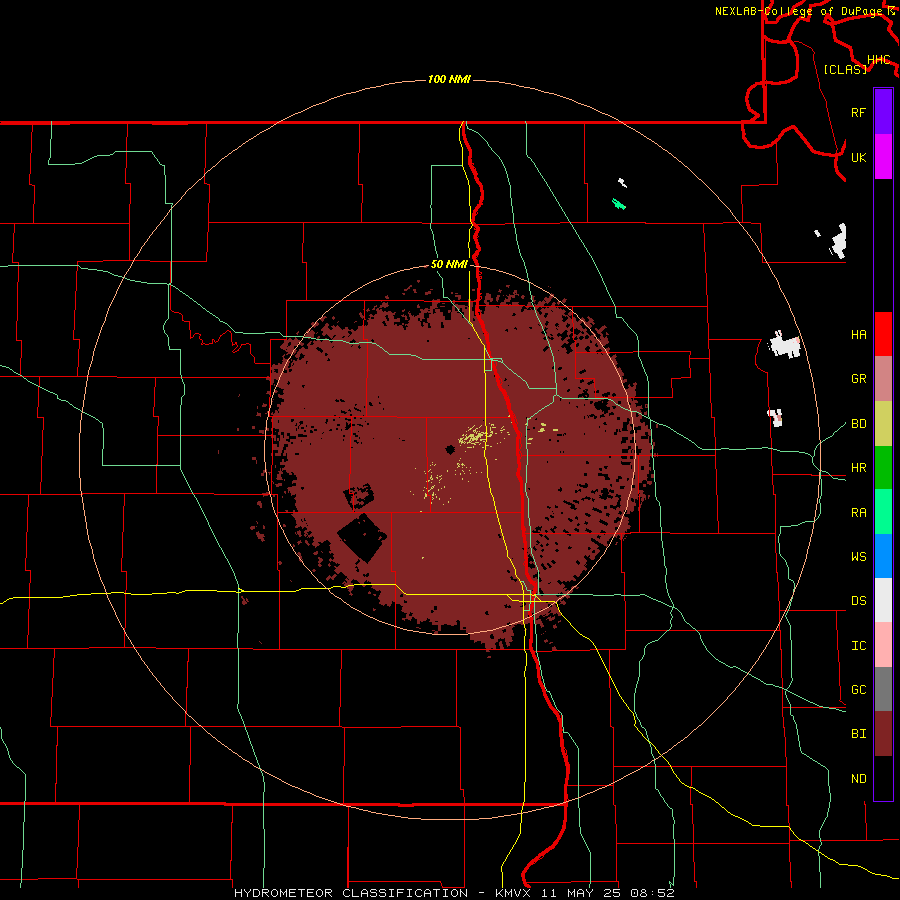
Task: Click the GR legend color swatch
Action: click(883, 378)
